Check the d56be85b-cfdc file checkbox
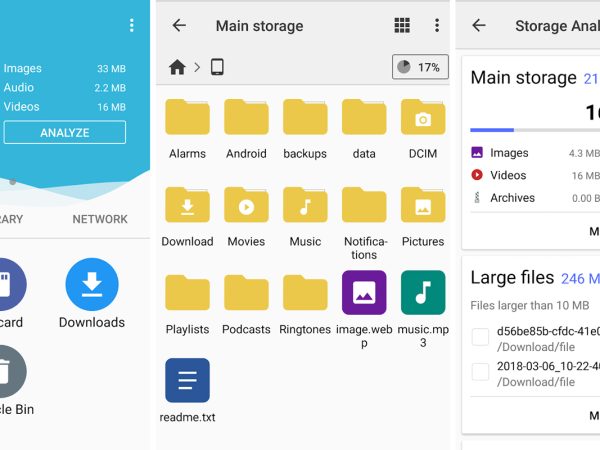The width and height of the screenshot is (600, 450). (x=480, y=338)
